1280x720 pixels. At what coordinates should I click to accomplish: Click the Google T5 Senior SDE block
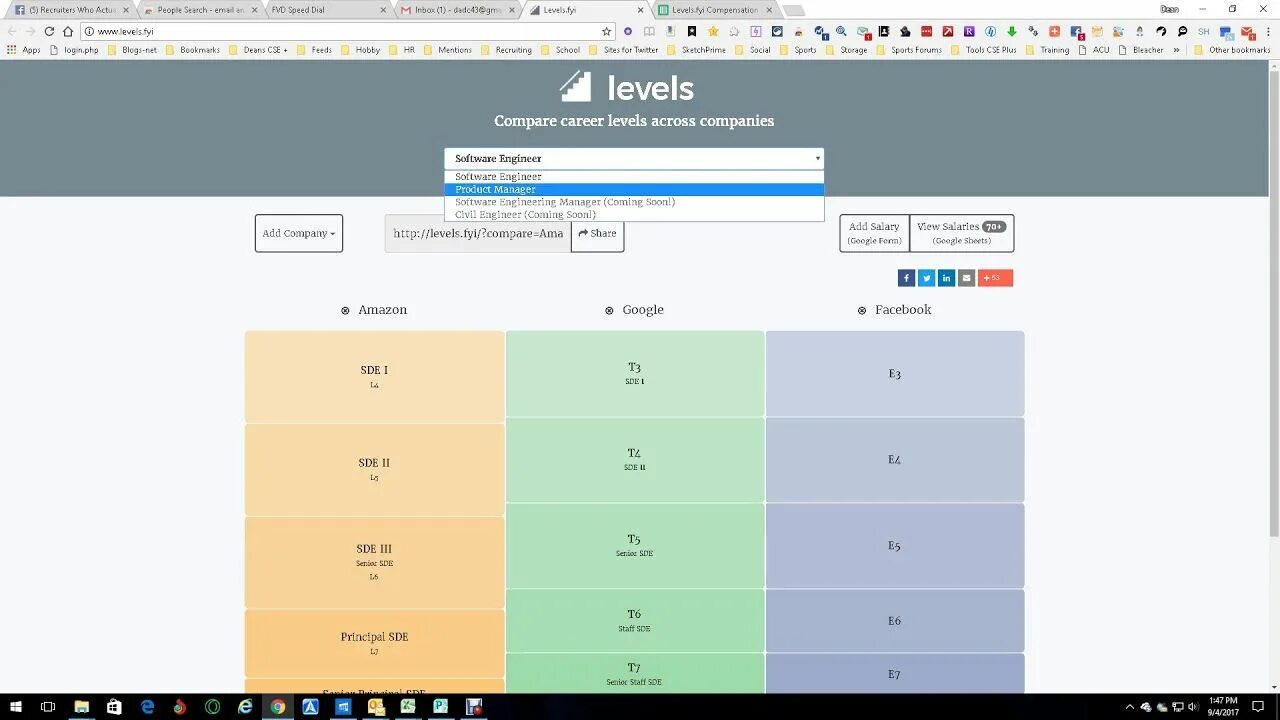[634, 545]
